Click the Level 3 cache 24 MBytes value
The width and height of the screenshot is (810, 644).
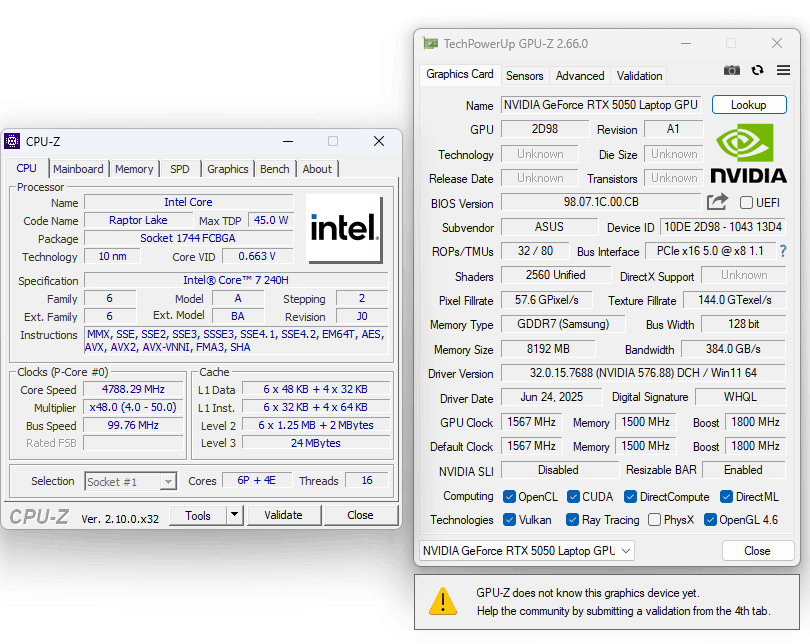tap(316, 443)
